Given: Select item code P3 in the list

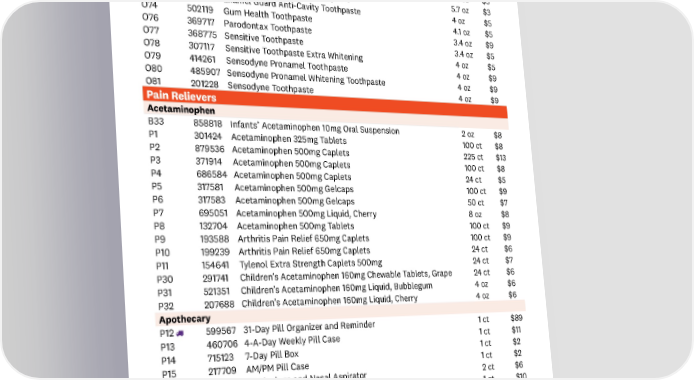Looking at the screenshot, I should click(x=155, y=160).
